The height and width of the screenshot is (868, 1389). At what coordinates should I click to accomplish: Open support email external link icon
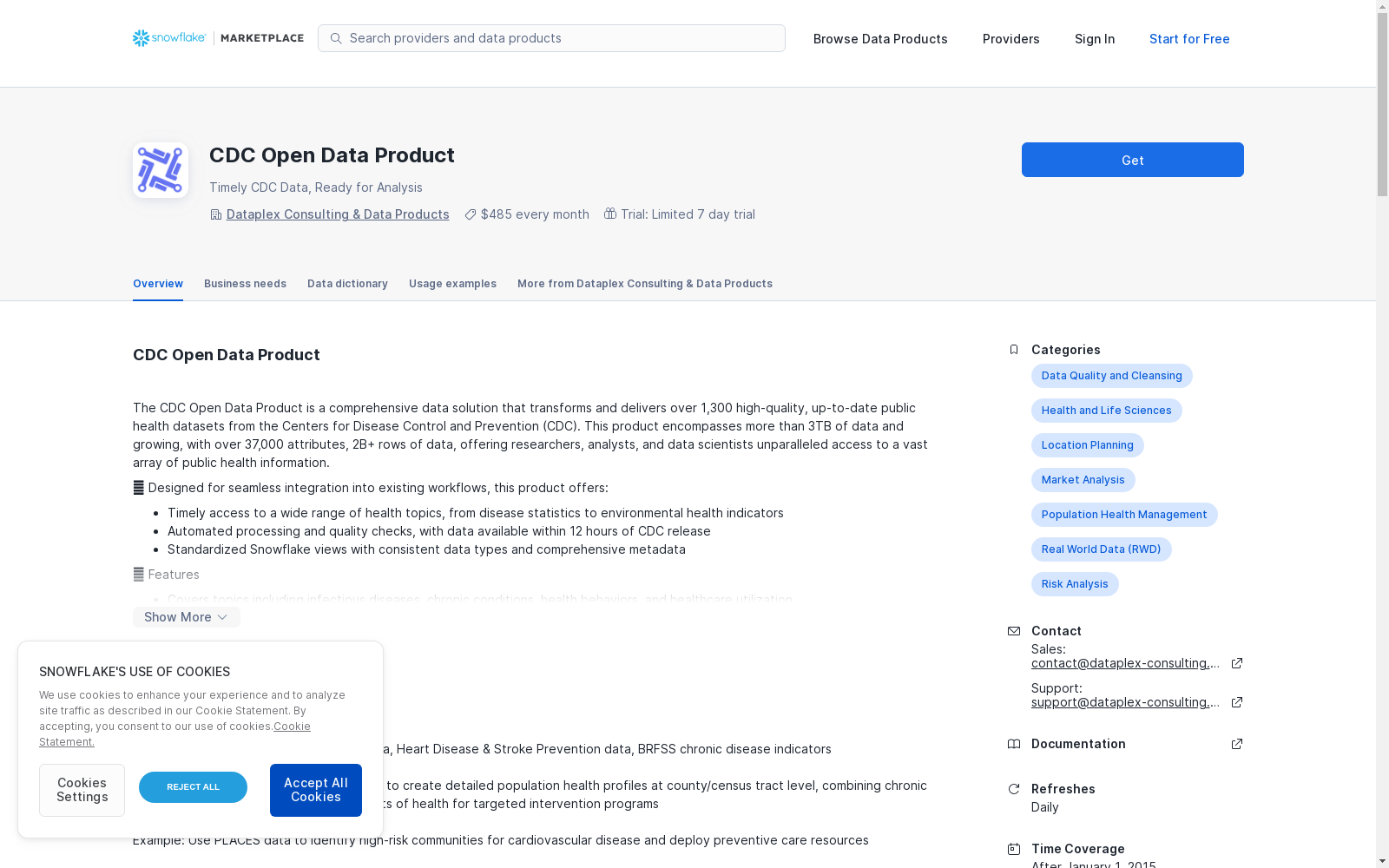(1237, 702)
